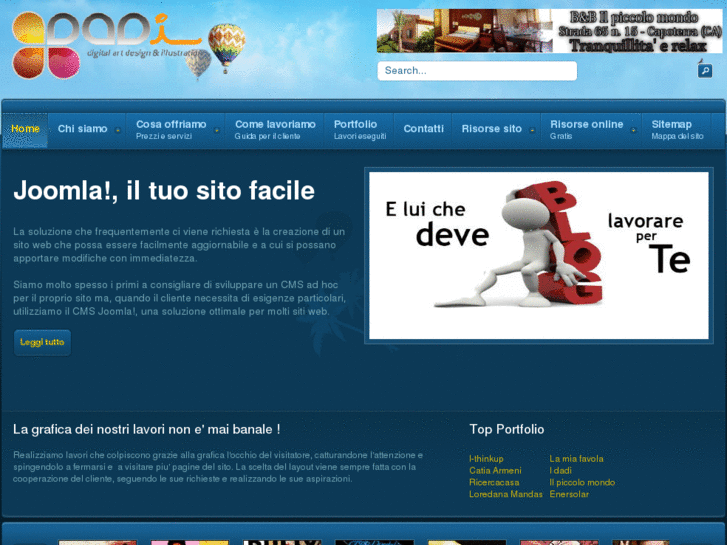Go to the Home menu item
Image resolution: width=727 pixels, height=545 pixels.
click(25, 129)
